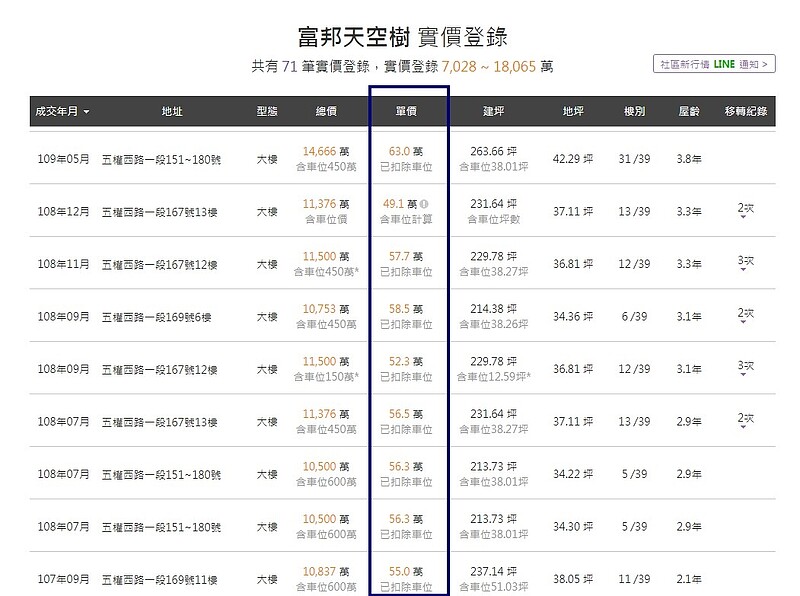Sort by the 樓別 column header
The image size is (800, 596).
(x=635, y=111)
